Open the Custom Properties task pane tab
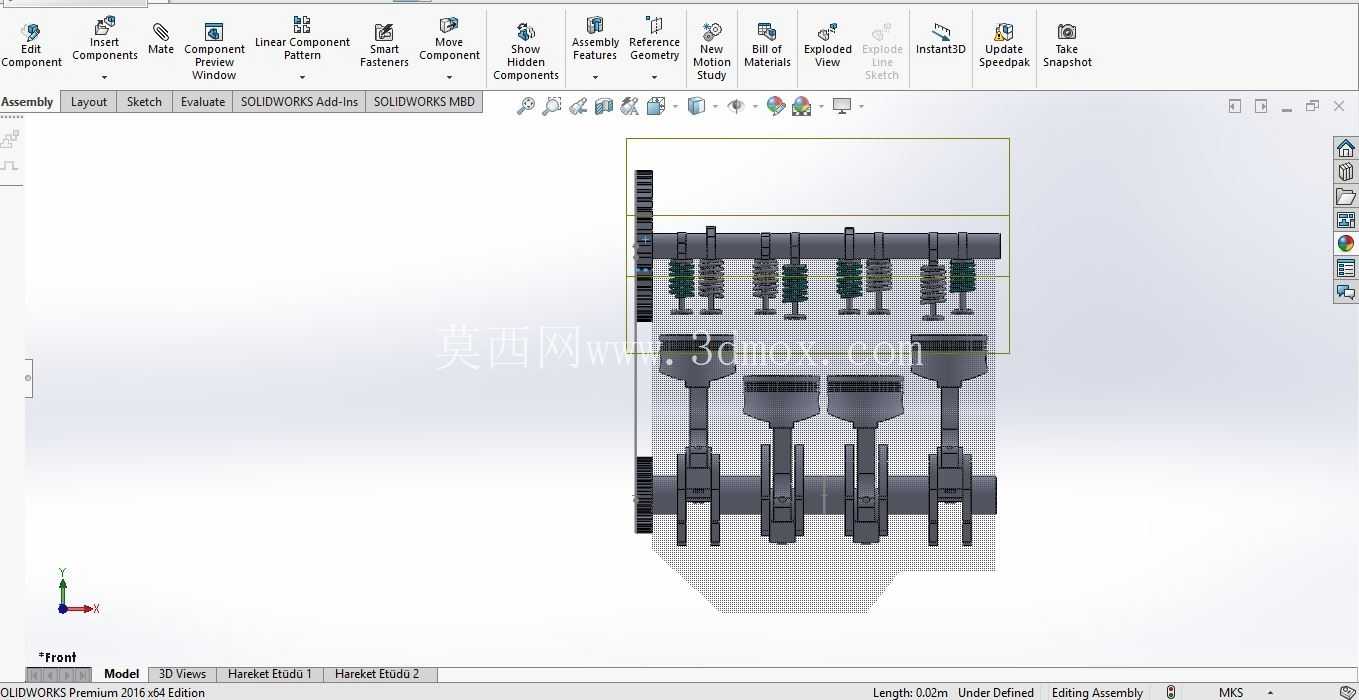 pyautogui.click(x=1346, y=268)
